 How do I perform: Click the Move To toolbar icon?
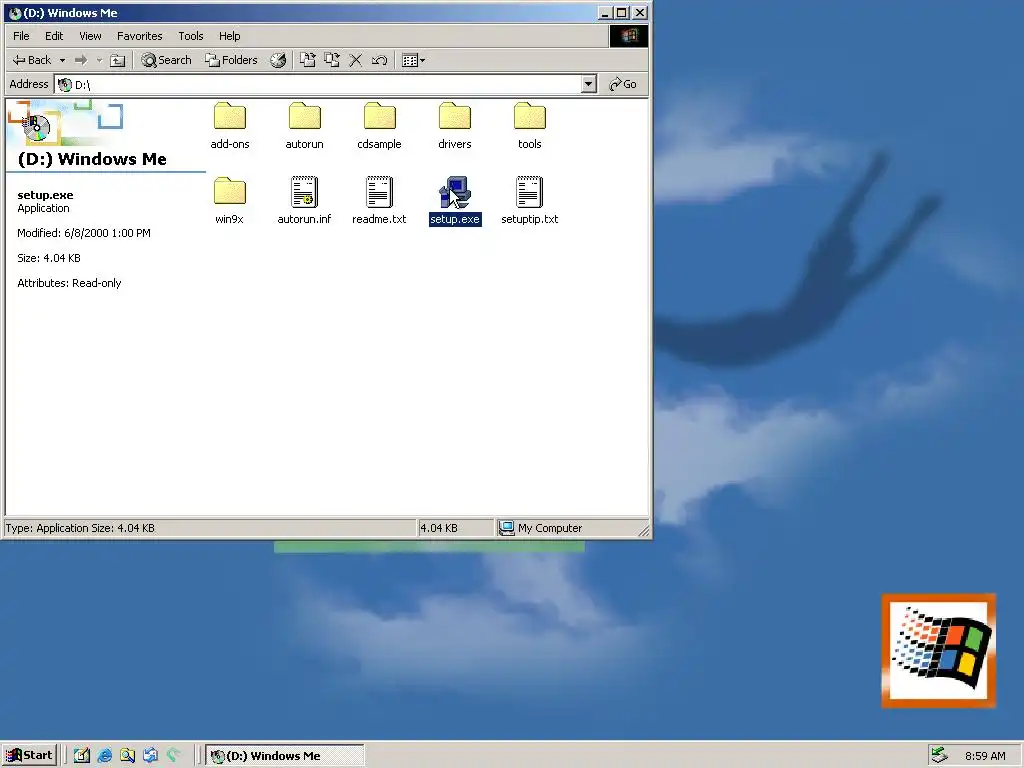308,60
